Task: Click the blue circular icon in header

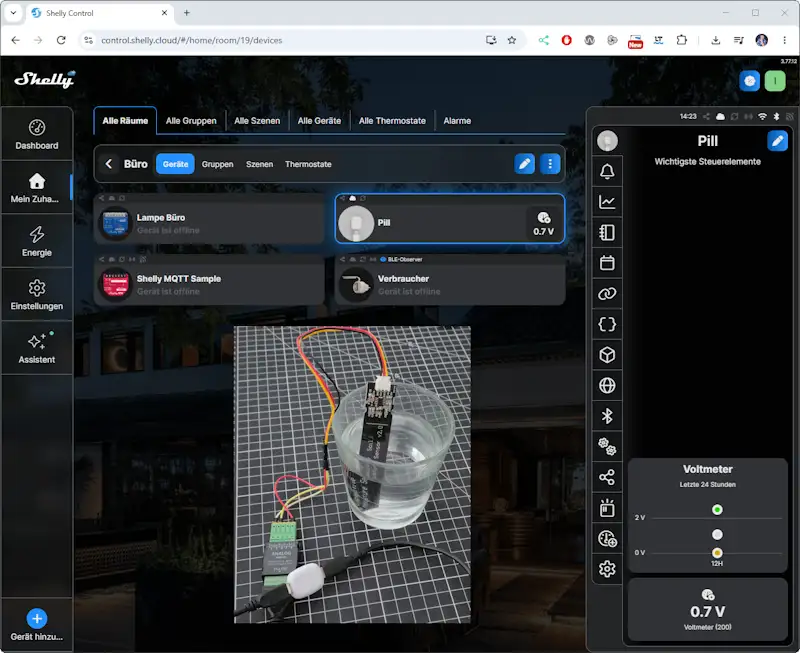Action: click(749, 81)
